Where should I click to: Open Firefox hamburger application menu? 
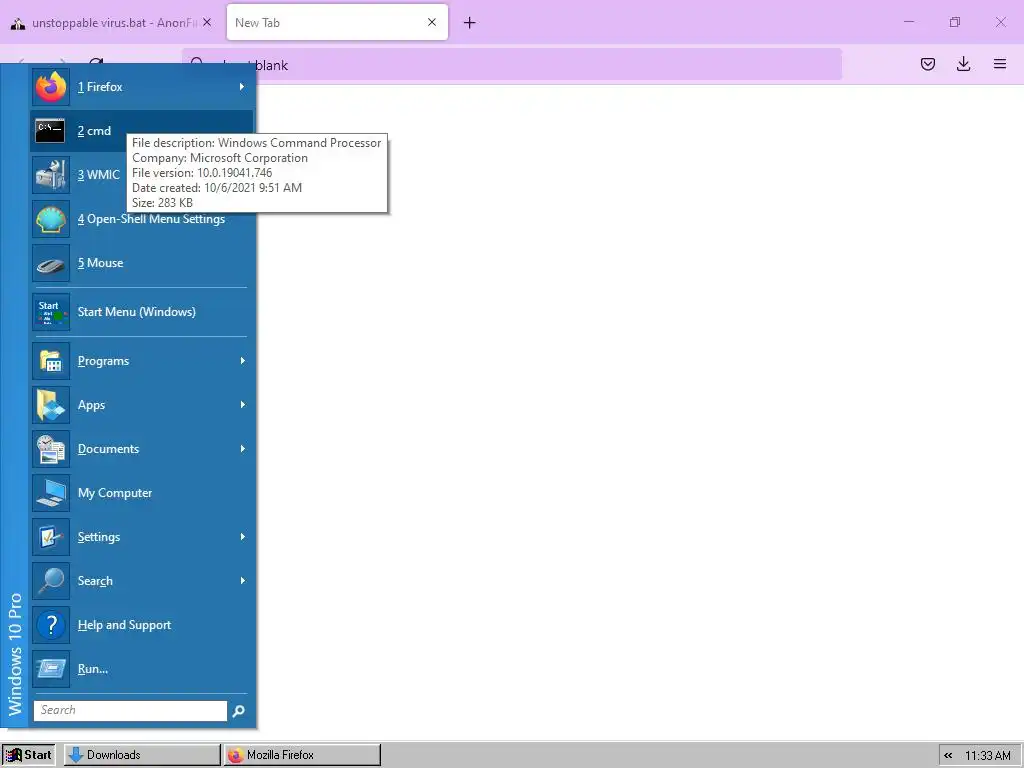1000,64
